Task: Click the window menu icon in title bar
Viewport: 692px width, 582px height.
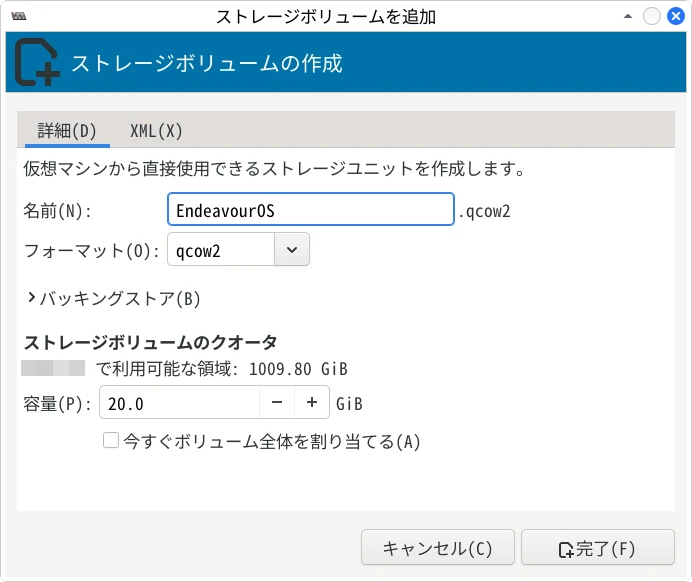Action: (x=16, y=17)
